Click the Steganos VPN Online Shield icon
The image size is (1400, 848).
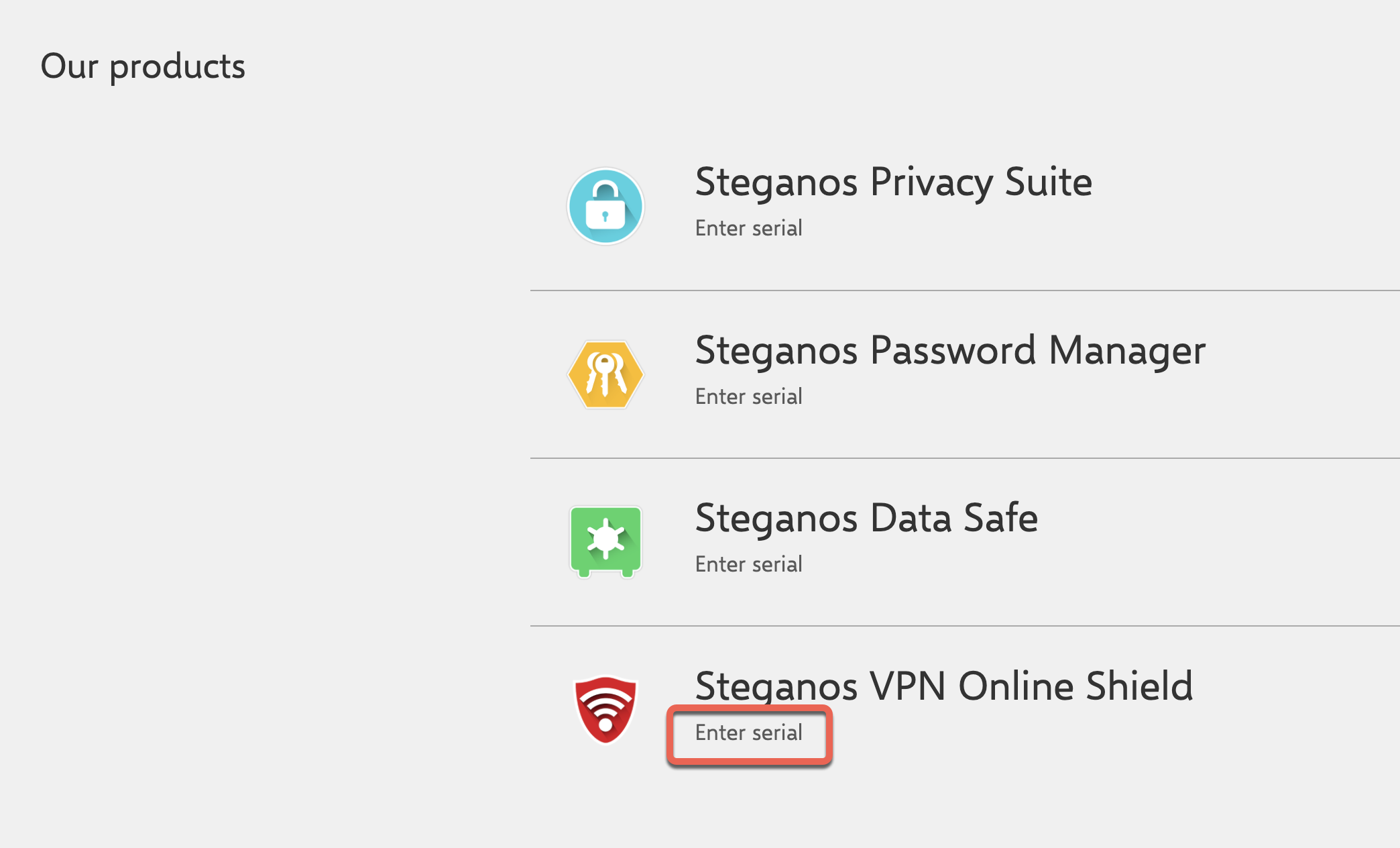(605, 710)
